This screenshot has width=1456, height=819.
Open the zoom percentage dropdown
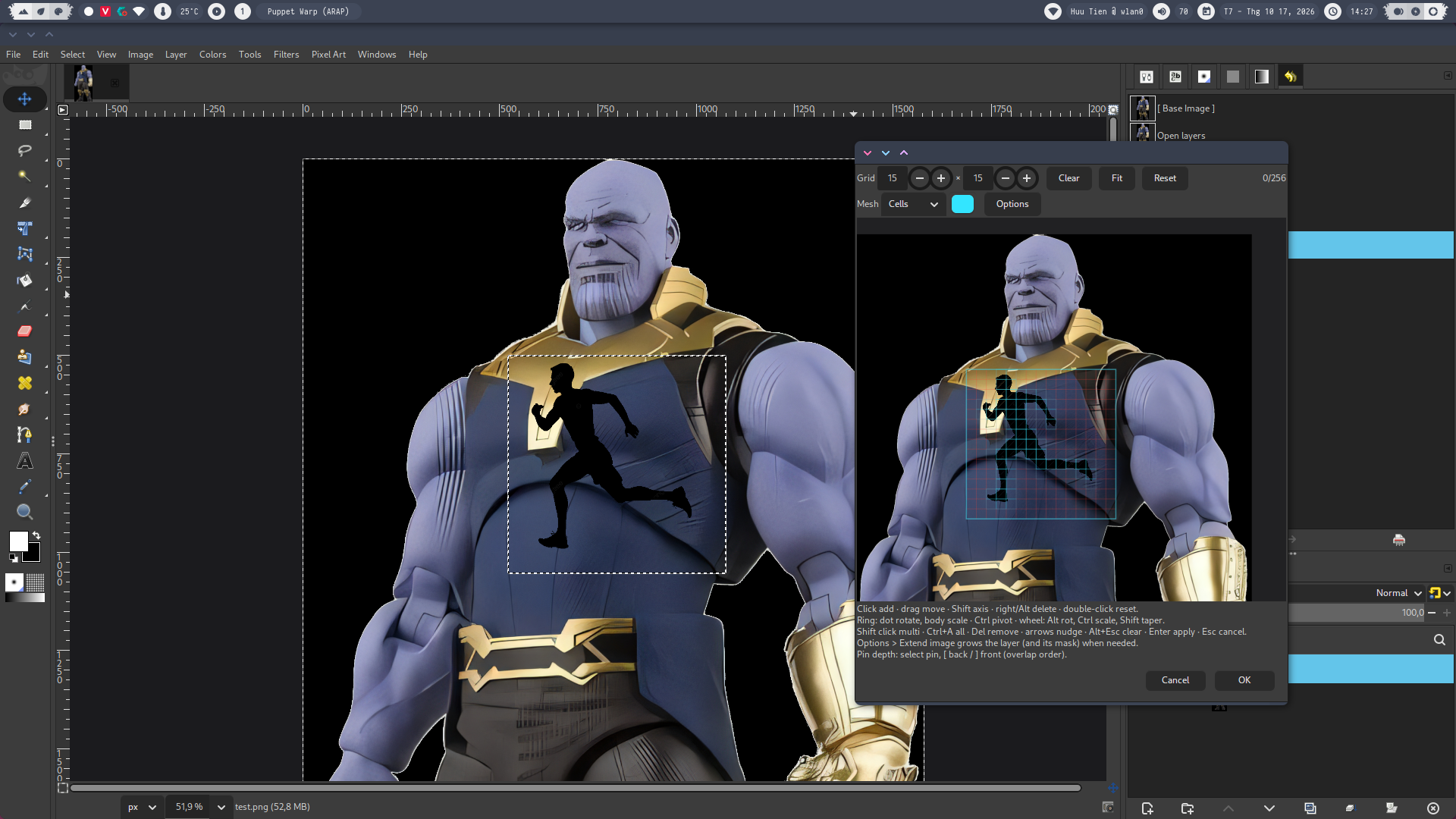pyautogui.click(x=221, y=807)
